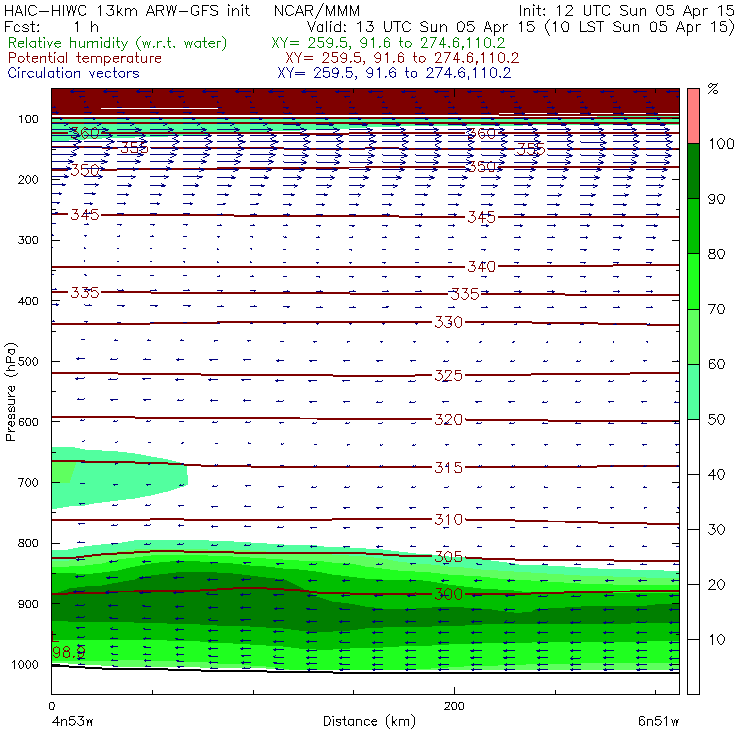Click the 'Potential temperature' legend label
Viewport: 740px width, 740px height.
click(85, 58)
